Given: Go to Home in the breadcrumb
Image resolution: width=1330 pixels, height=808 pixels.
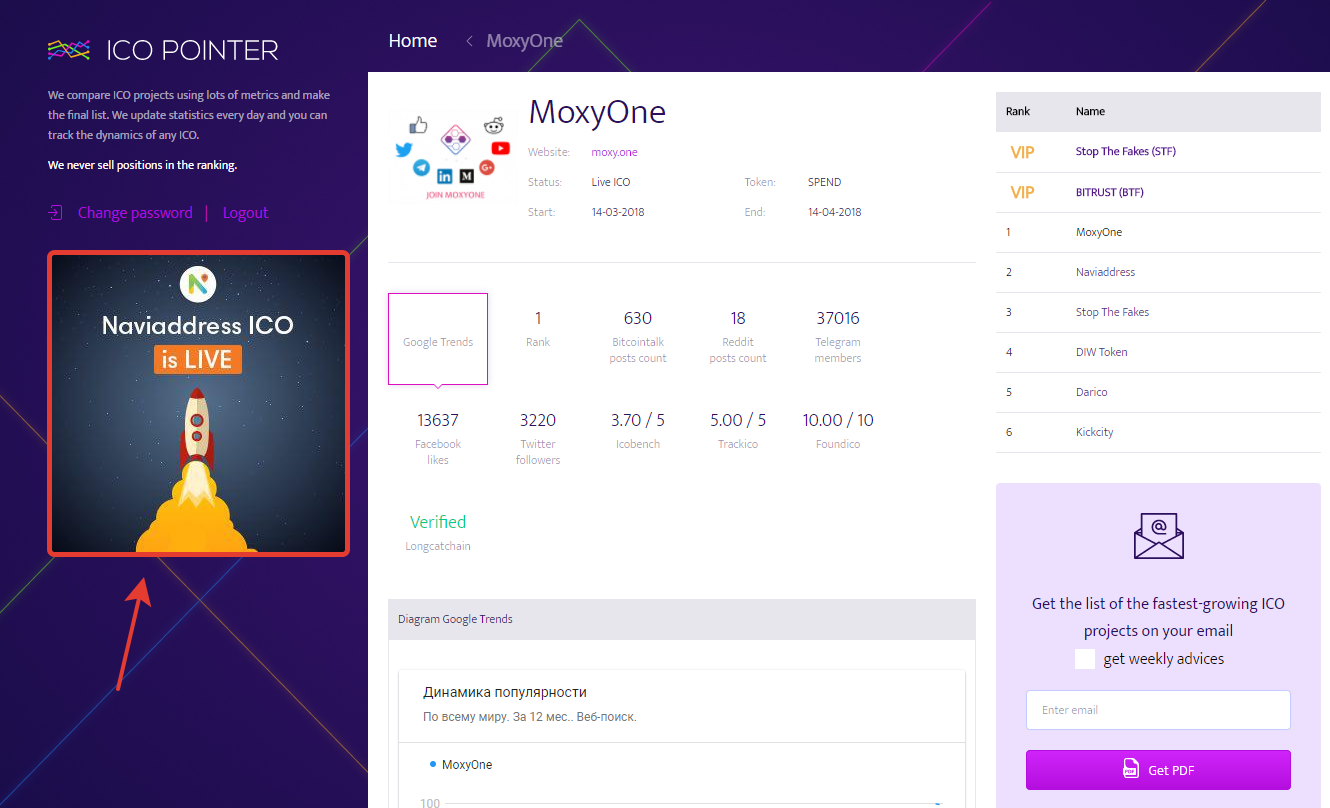Looking at the screenshot, I should click(413, 41).
